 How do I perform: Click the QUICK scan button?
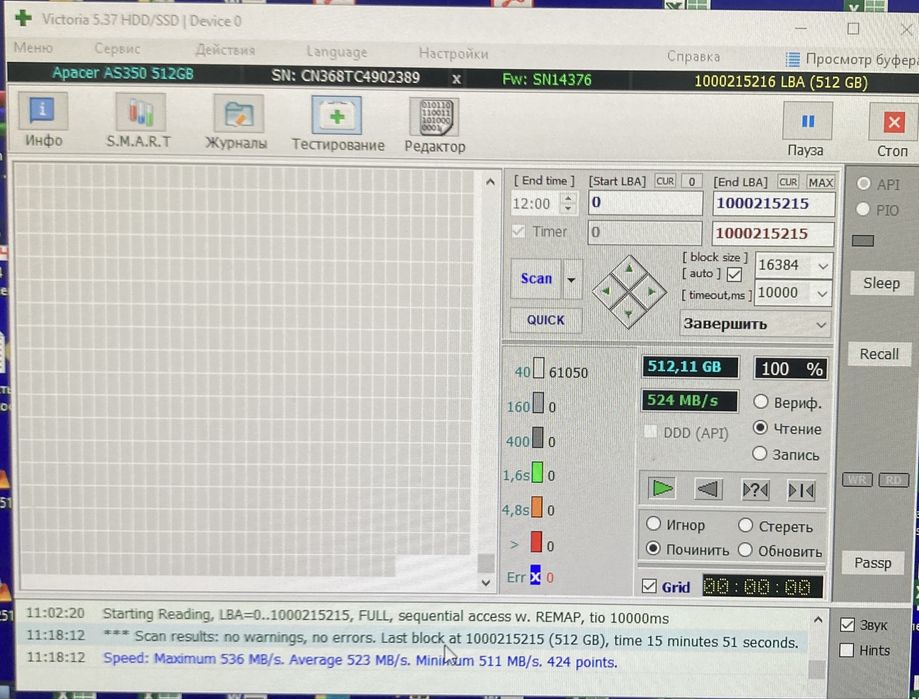pos(545,320)
